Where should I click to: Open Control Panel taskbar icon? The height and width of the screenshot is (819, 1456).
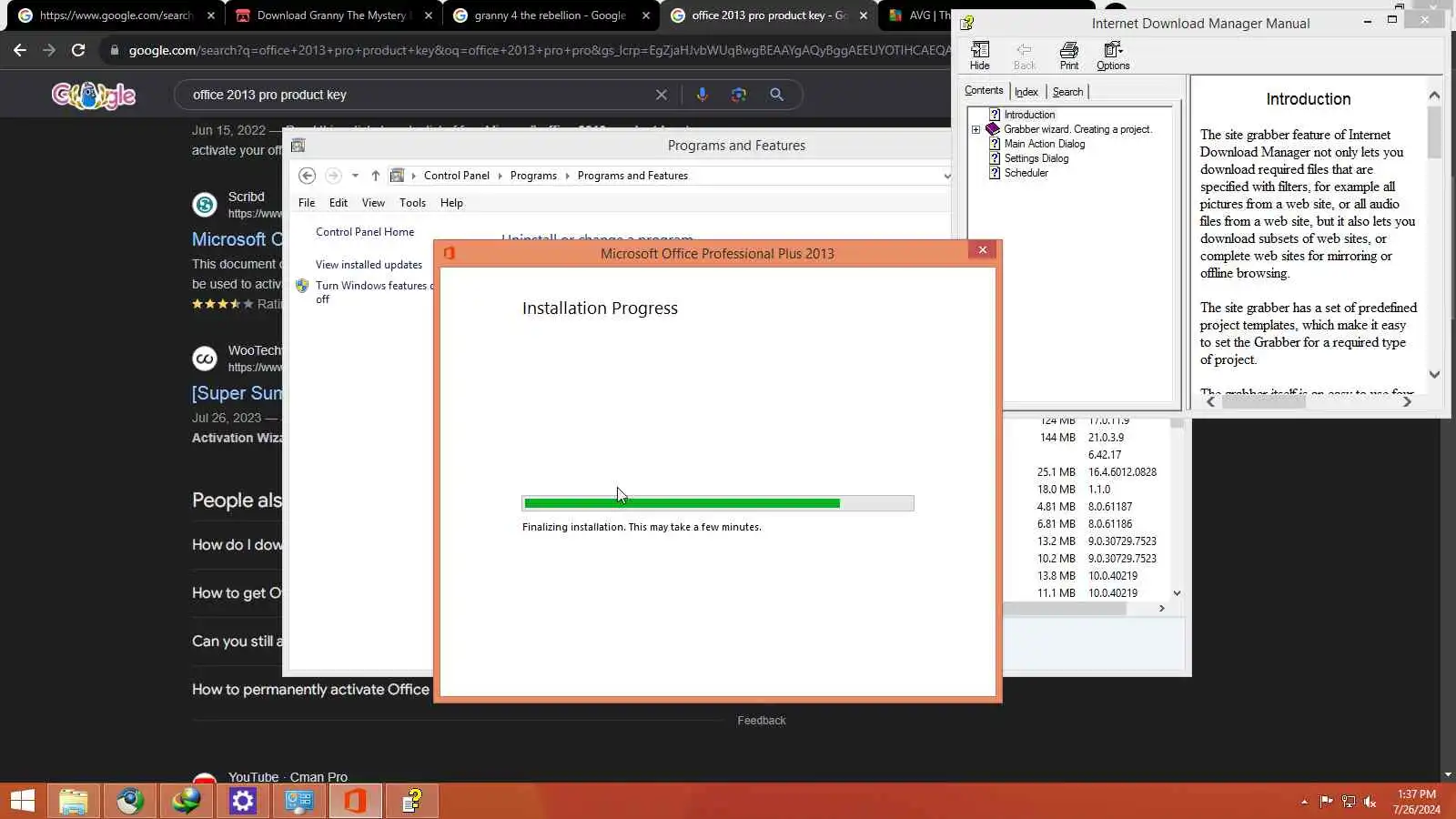298,801
